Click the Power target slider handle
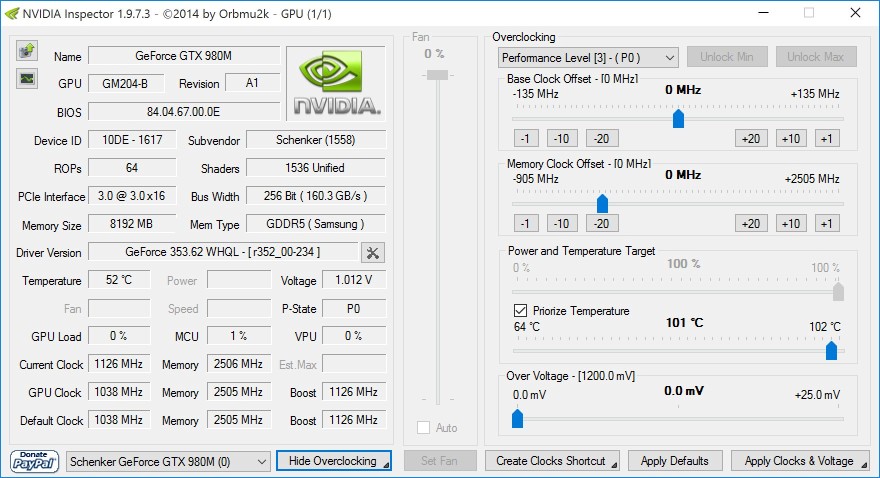 838,292
